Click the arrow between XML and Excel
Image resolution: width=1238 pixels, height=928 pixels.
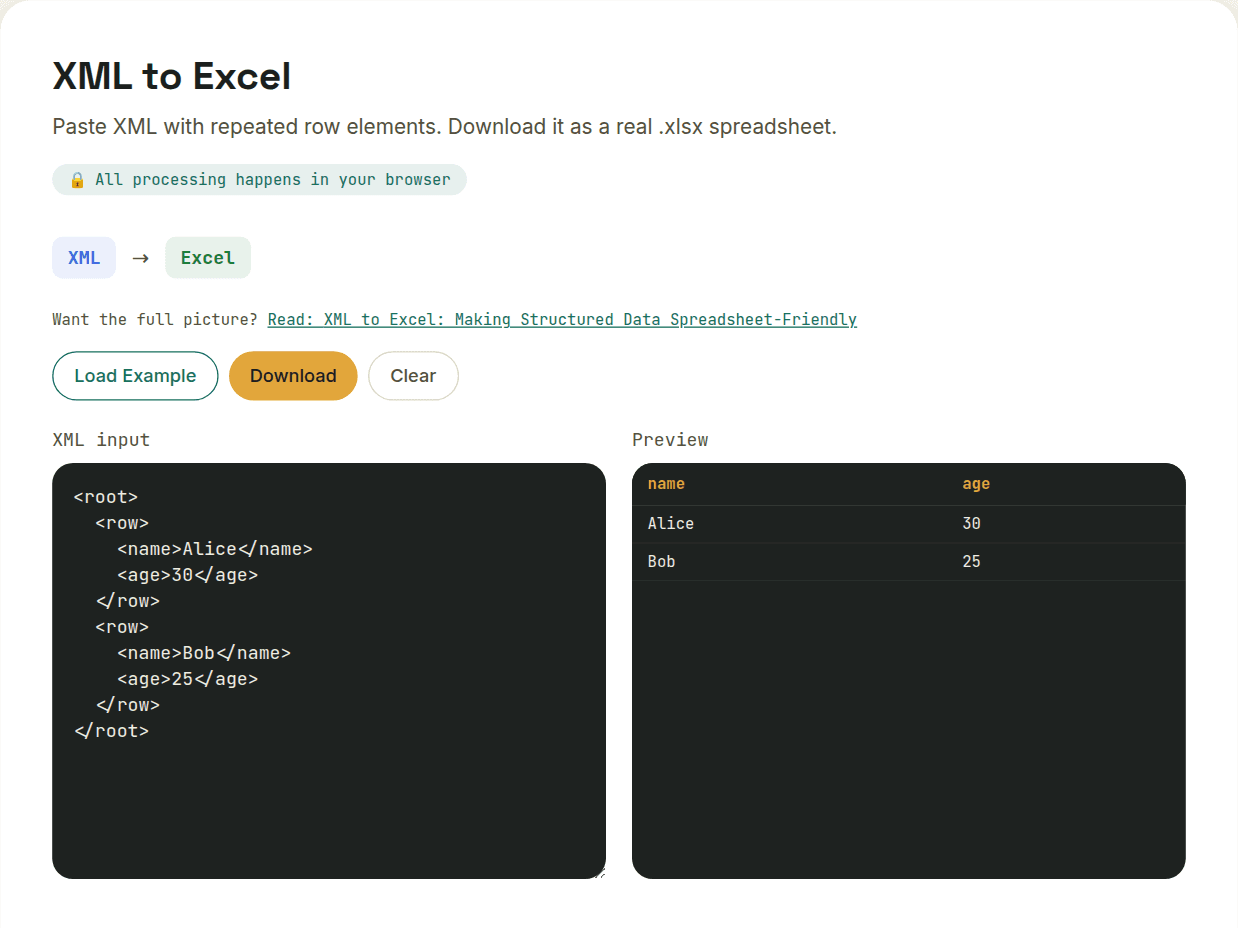tap(141, 258)
